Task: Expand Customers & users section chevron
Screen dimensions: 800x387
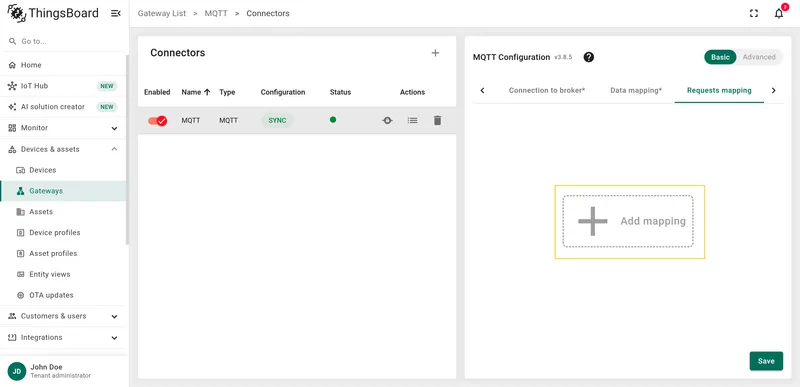Action: coord(114,317)
